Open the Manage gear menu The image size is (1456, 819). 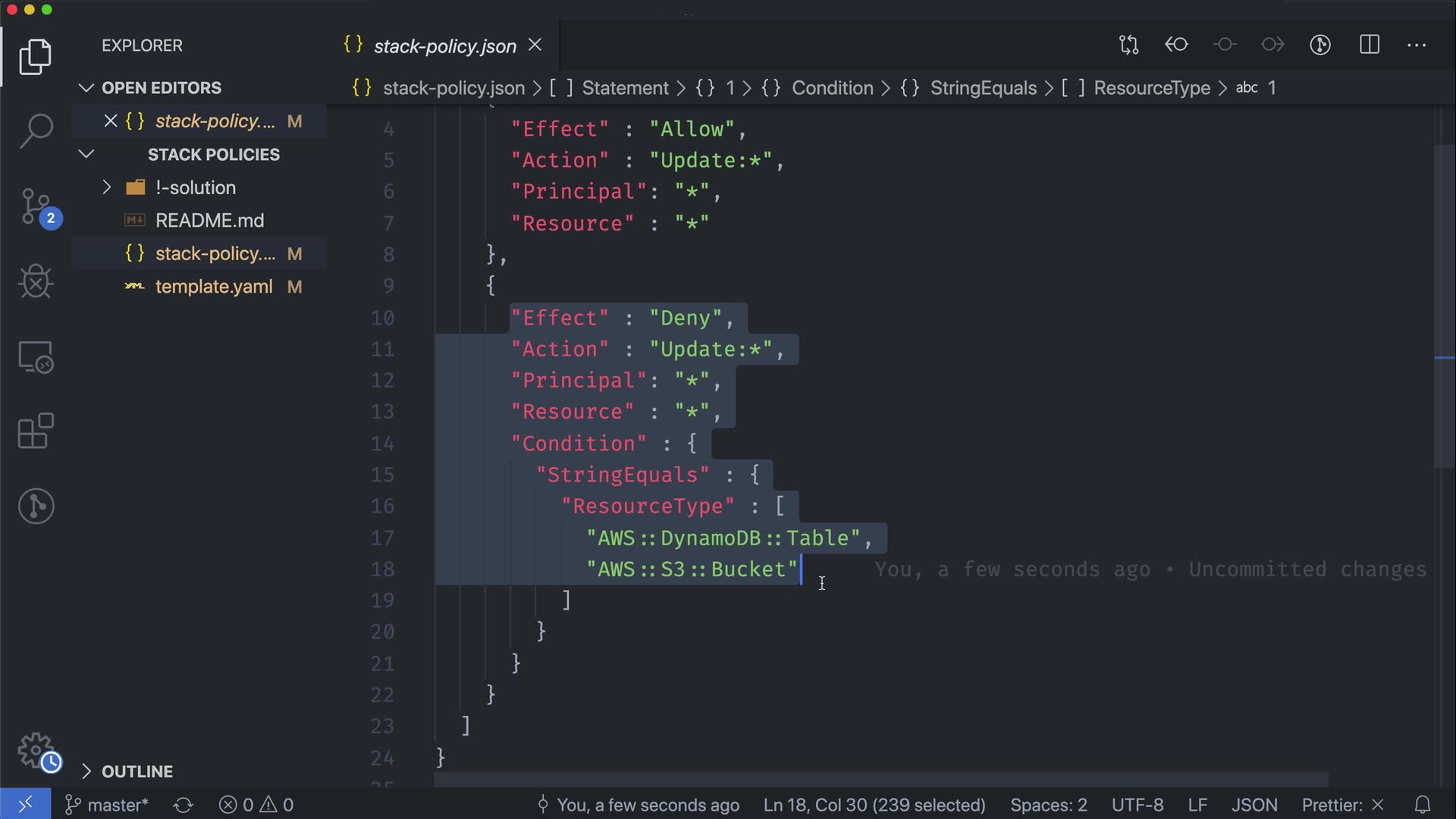click(36, 750)
